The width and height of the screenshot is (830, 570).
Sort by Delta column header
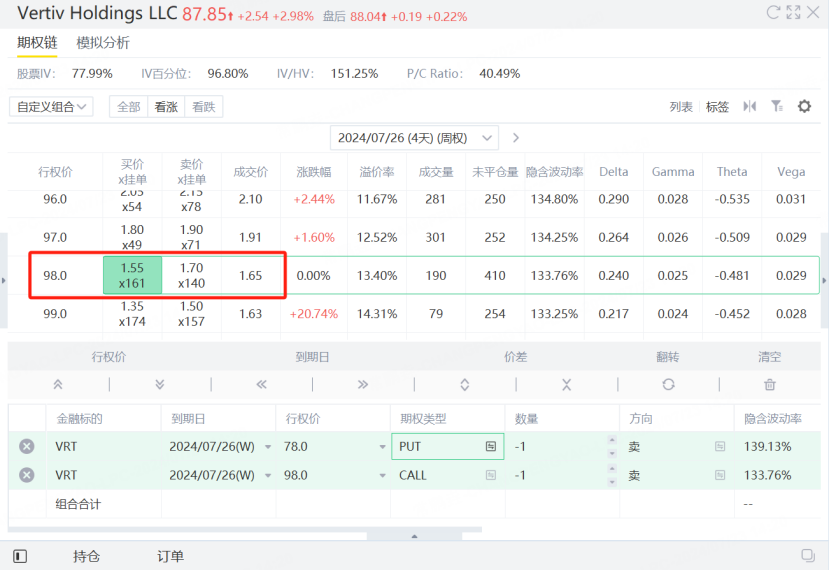(x=614, y=172)
